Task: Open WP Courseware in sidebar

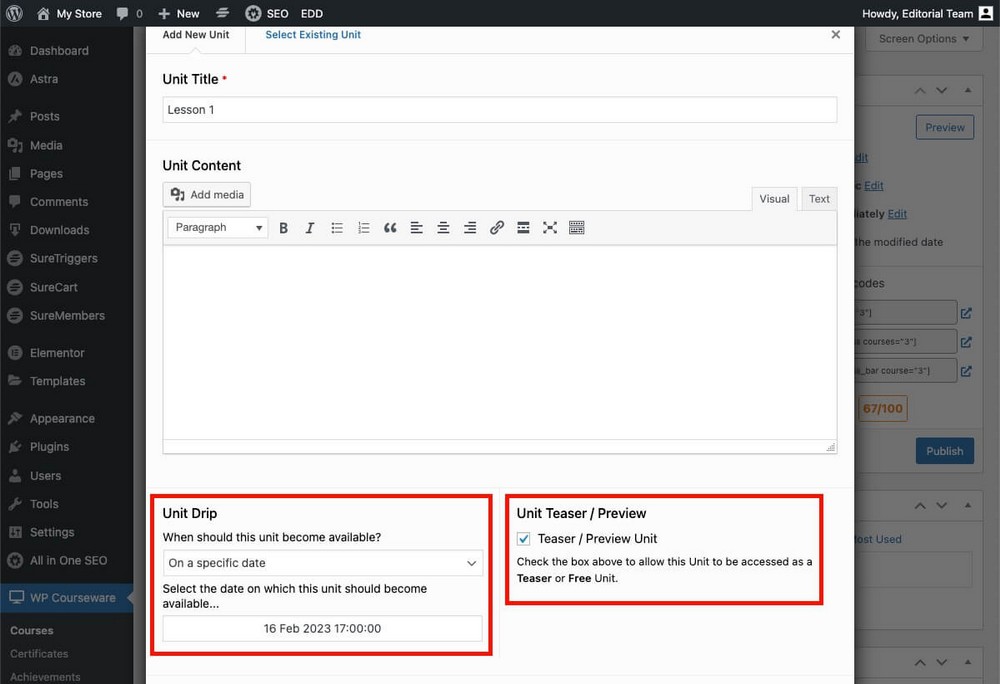Action: [x=66, y=597]
